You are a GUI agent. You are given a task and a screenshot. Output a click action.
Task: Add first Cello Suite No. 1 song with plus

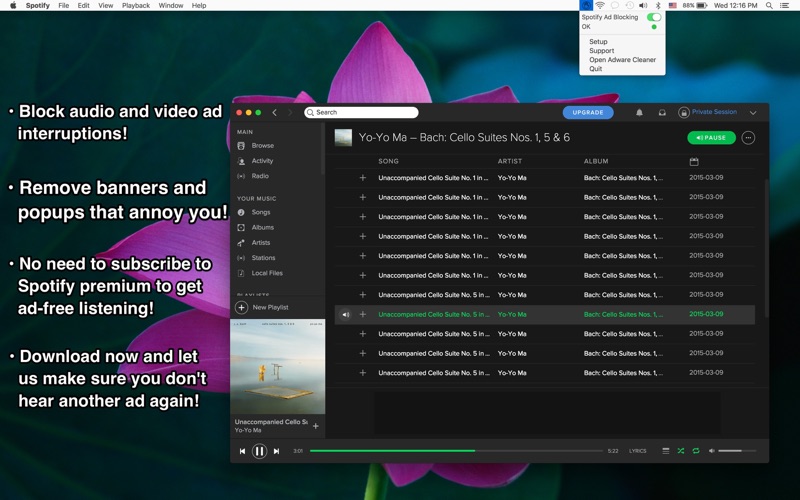363,178
